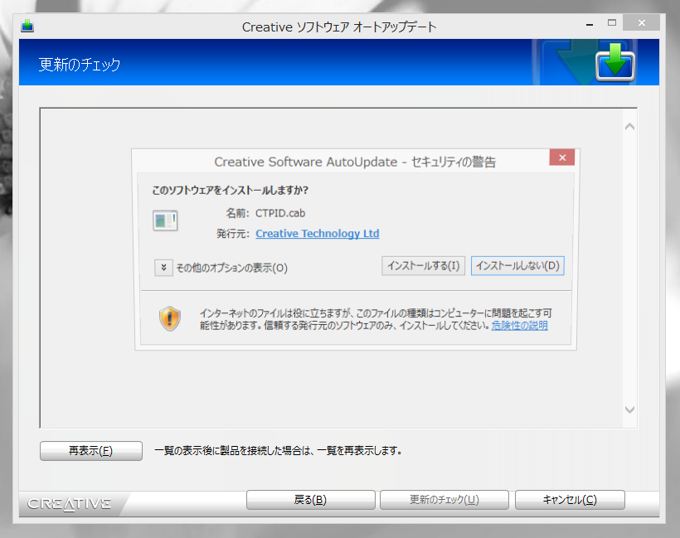Screen dimensions: 680x538
Task: Click the キャンセル(C) button
Action: [x=570, y=500]
